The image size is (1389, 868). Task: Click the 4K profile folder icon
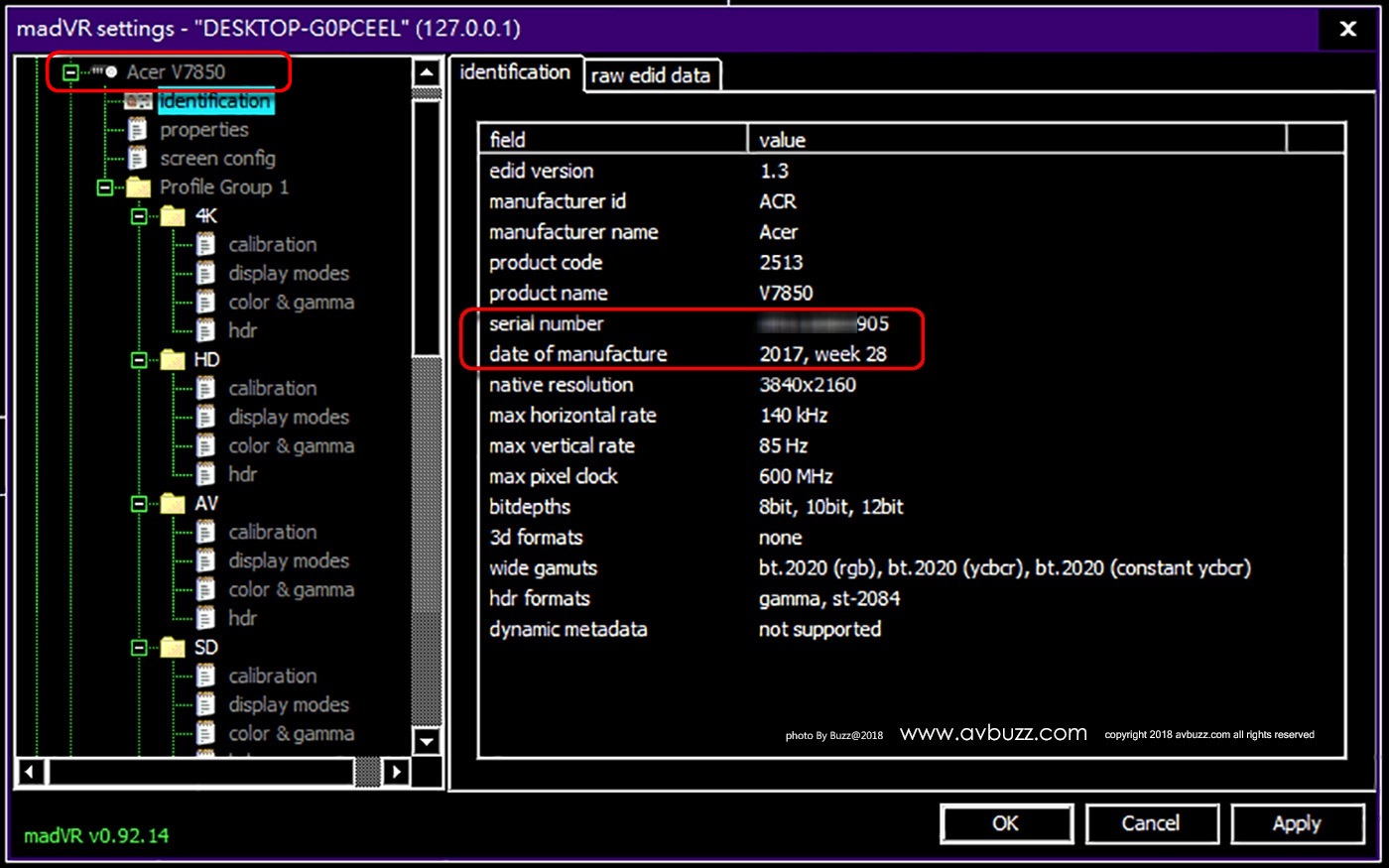tap(173, 216)
